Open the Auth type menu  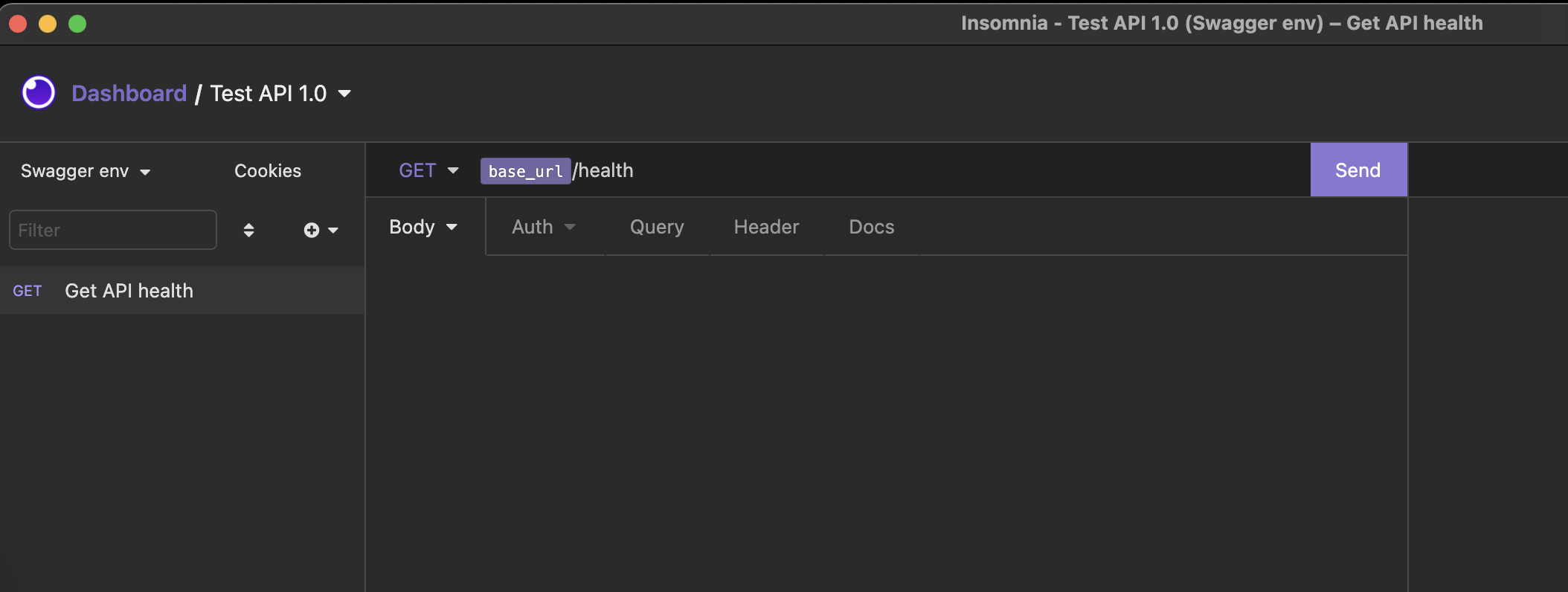[544, 227]
